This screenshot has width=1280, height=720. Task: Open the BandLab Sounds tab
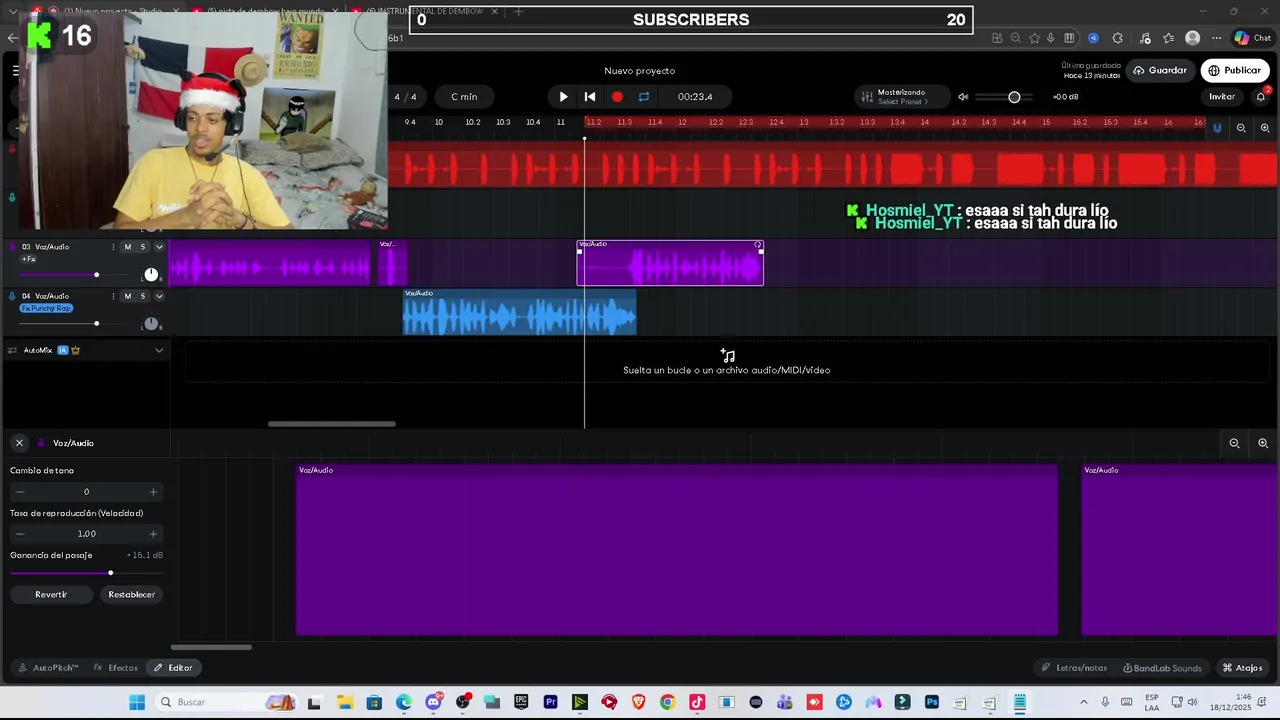click(1162, 668)
